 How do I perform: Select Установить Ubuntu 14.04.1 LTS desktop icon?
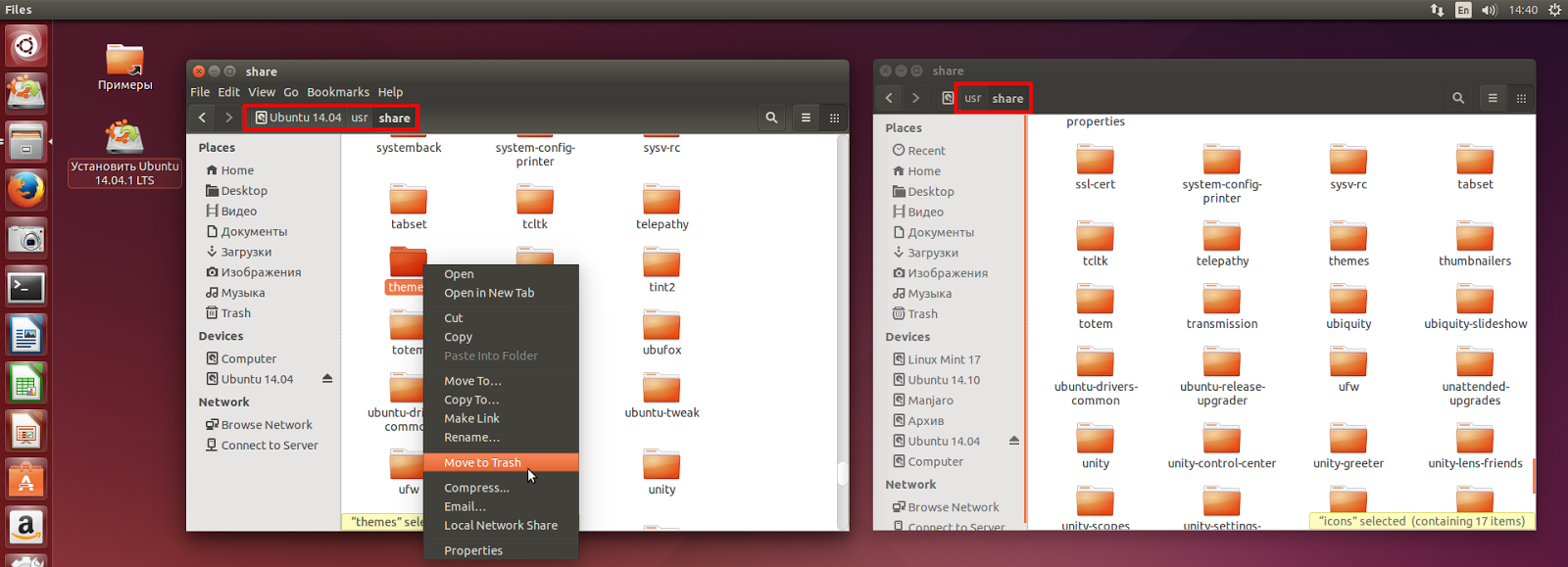(x=125, y=154)
